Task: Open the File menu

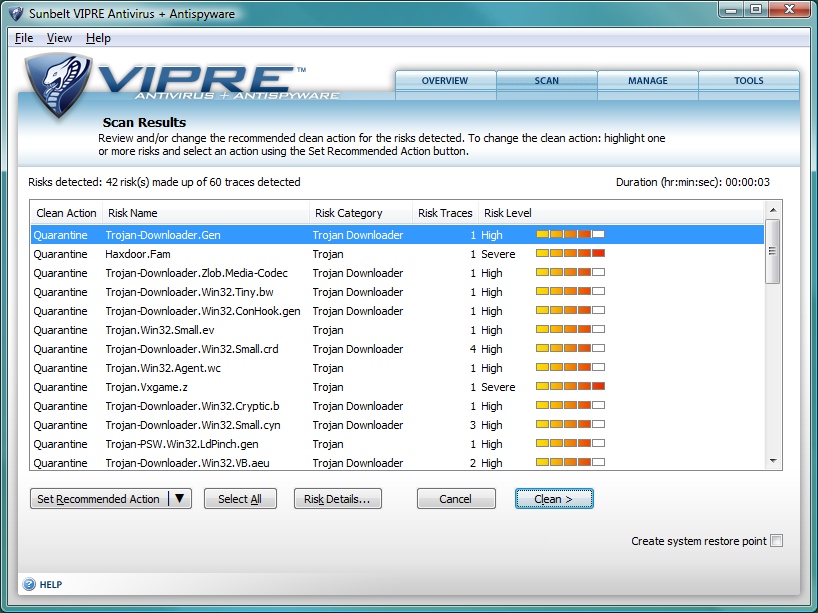Action: pos(24,38)
